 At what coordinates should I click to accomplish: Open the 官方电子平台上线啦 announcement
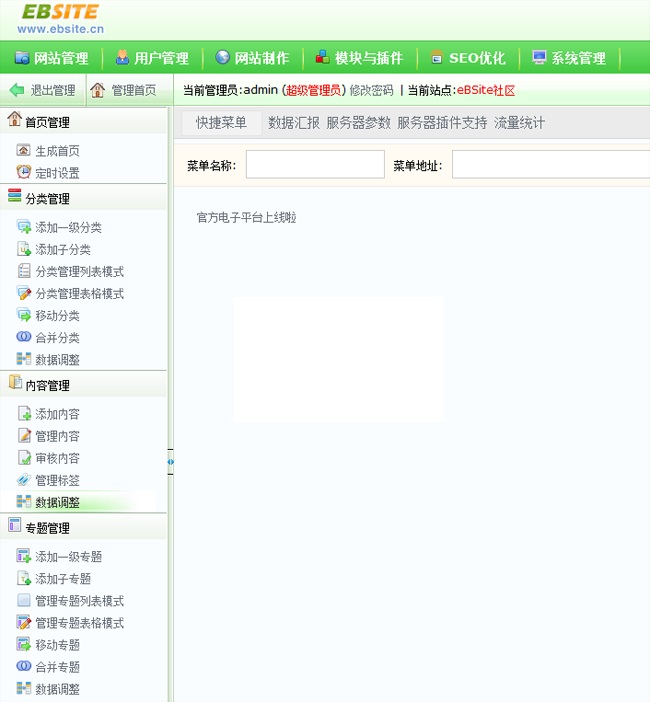pyautogui.click(x=246, y=218)
